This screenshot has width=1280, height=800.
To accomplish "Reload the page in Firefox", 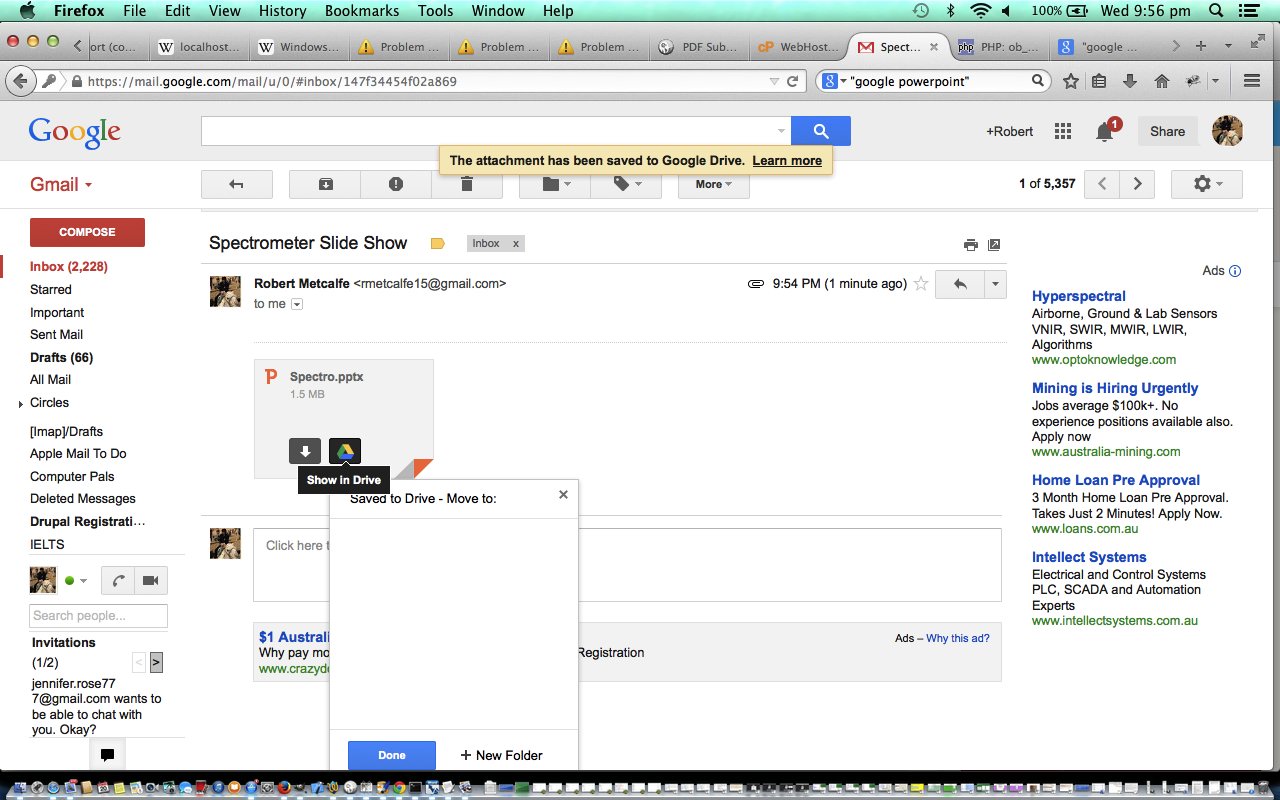I will point(793,81).
